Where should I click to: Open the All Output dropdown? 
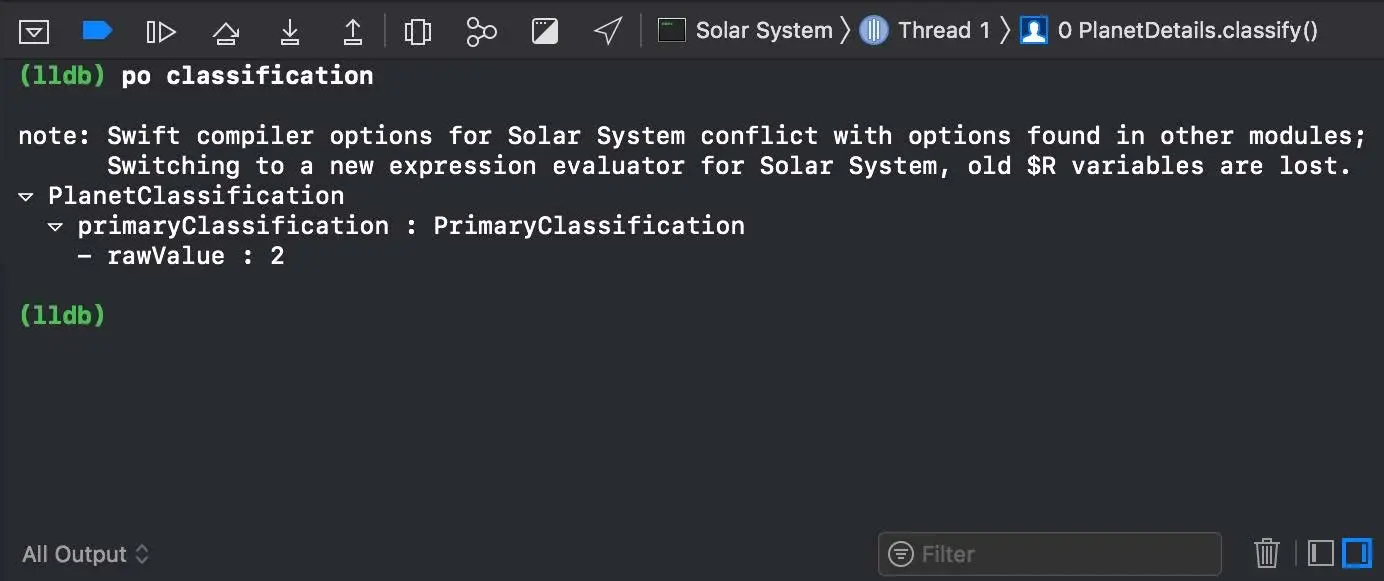(x=86, y=554)
